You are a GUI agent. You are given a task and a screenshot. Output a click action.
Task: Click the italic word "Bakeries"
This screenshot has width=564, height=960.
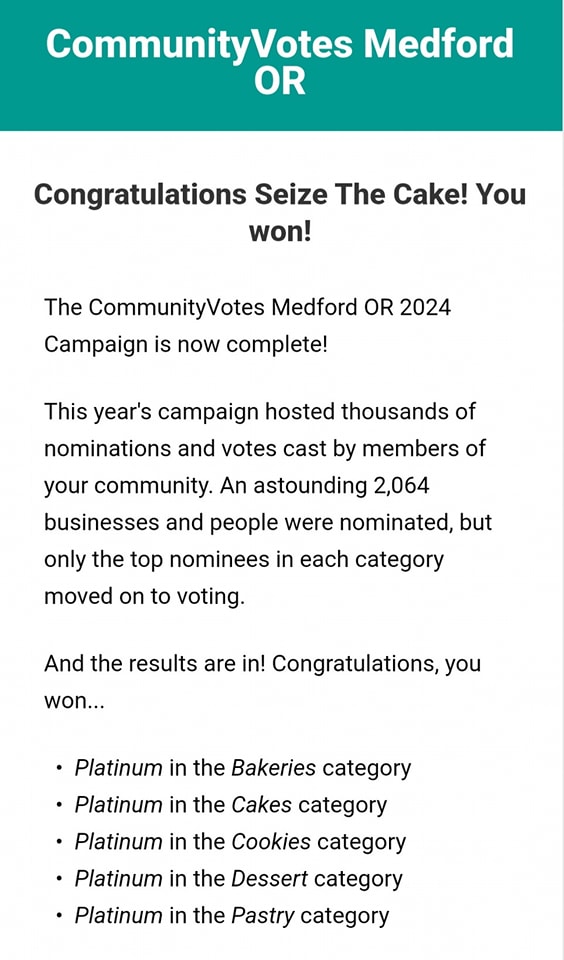274,768
